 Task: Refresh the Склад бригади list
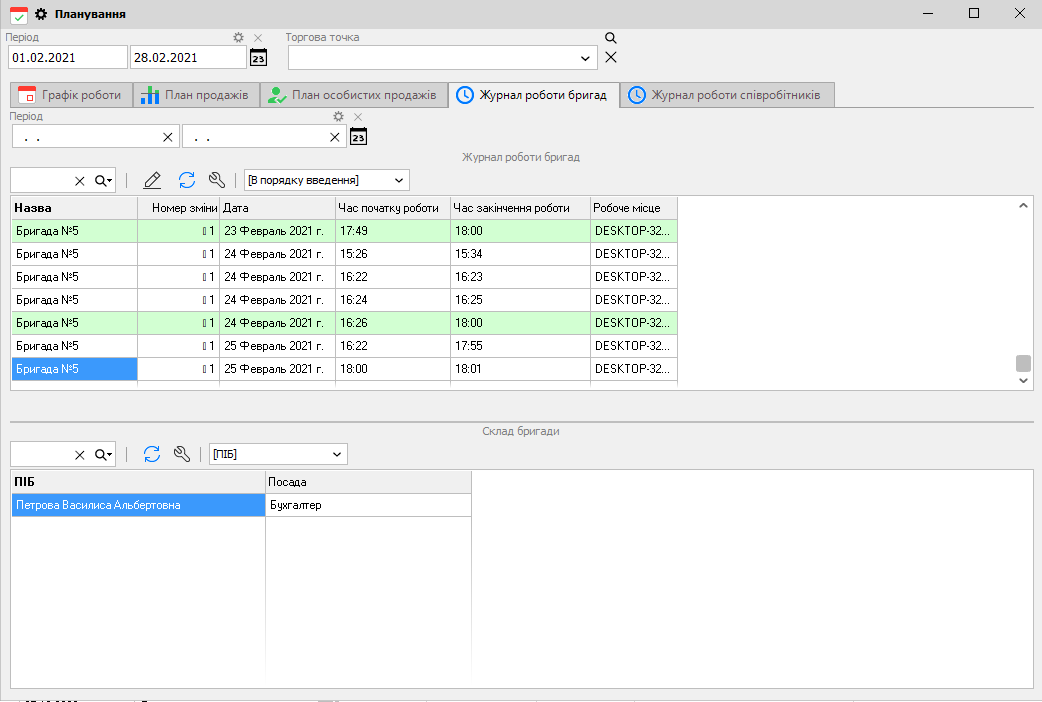point(152,454)
